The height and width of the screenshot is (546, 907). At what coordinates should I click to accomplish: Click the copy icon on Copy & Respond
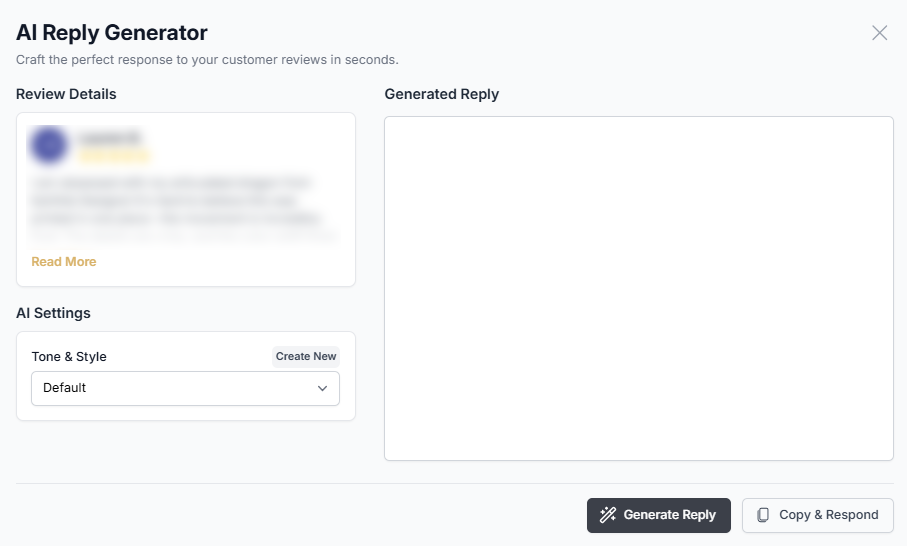pos(763,515)
